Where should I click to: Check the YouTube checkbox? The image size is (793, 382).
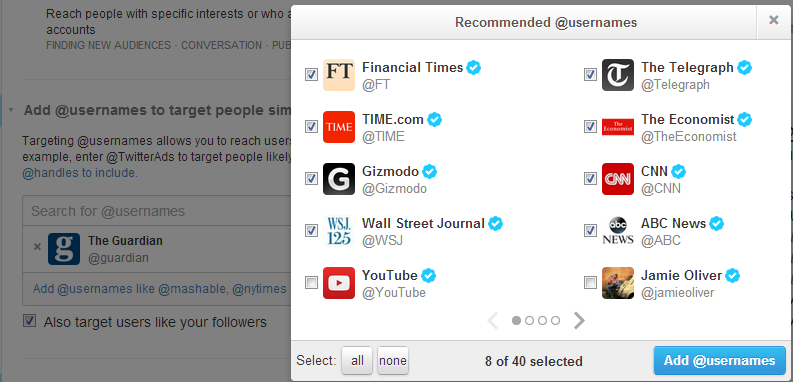click(x=312, y=282)
